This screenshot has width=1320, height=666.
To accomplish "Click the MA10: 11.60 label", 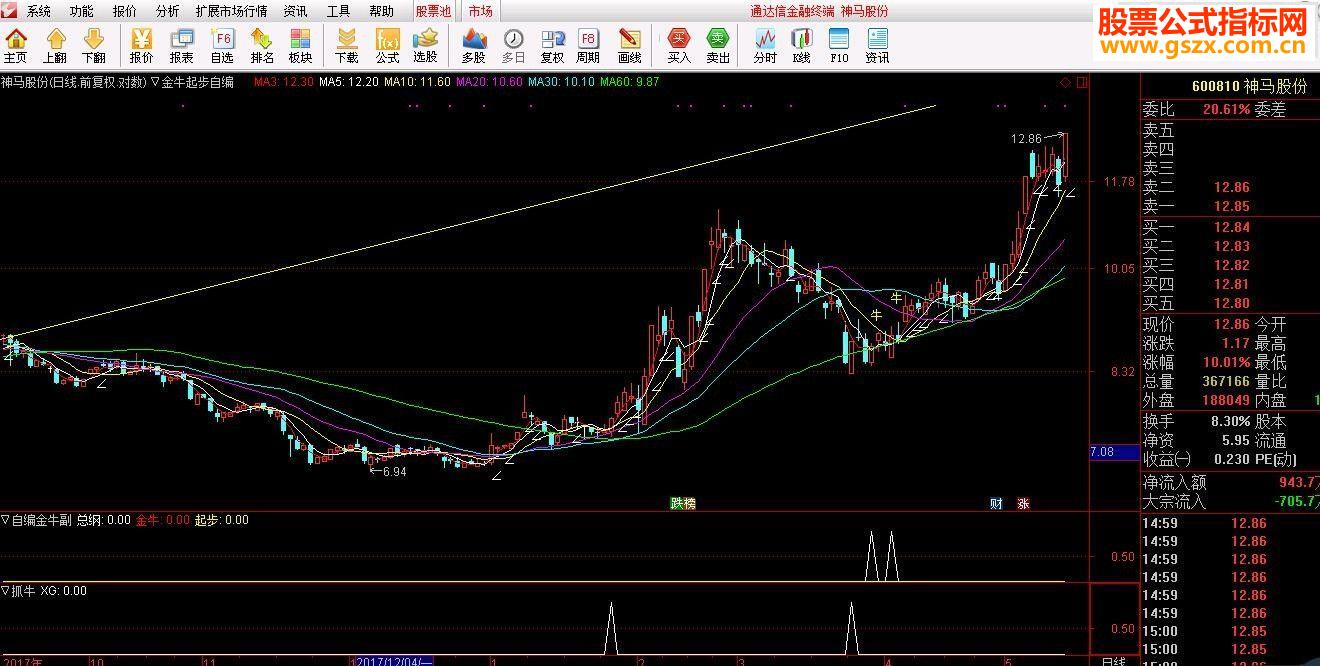I will [417, 82].
